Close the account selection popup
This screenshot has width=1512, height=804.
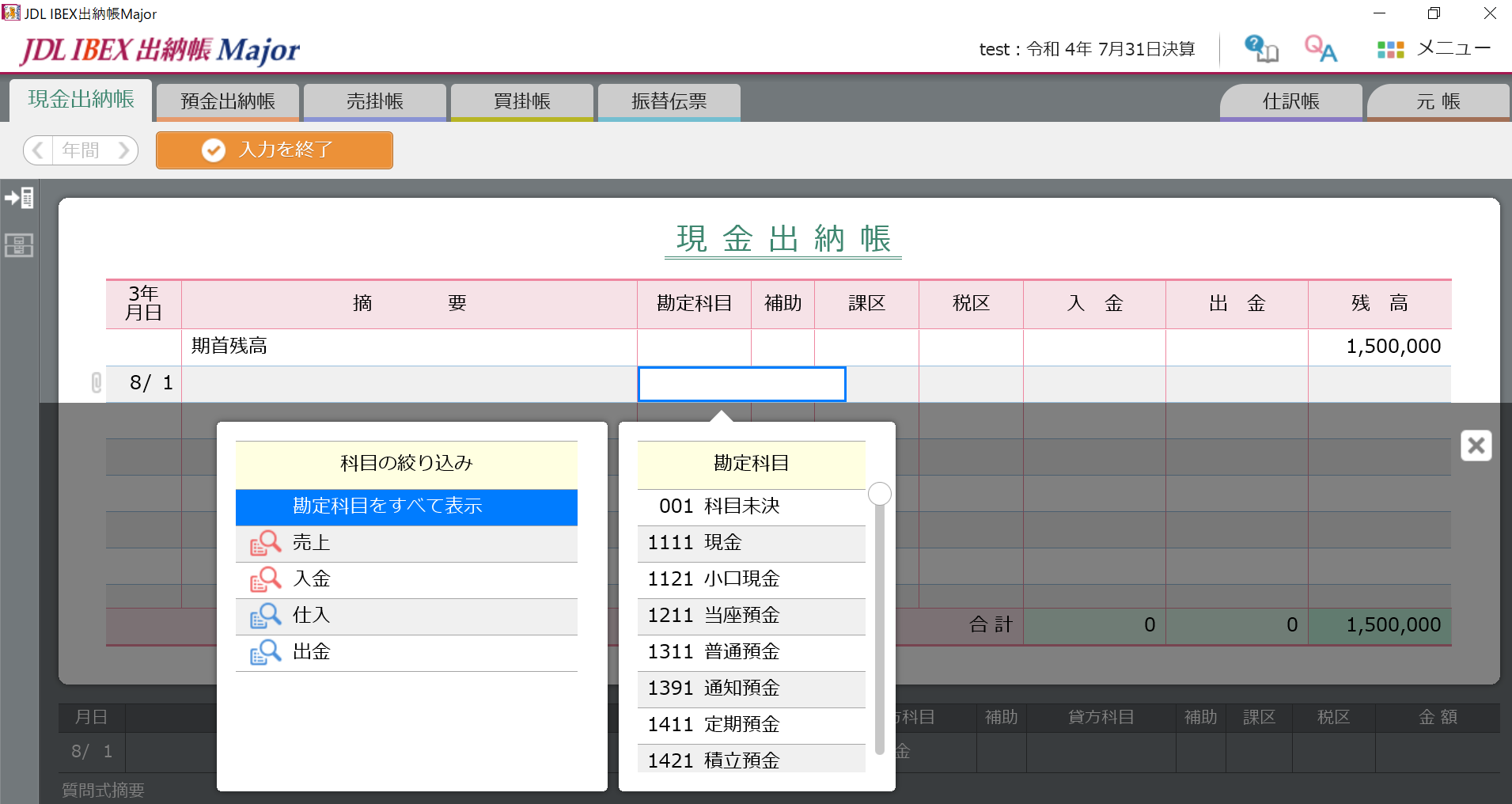1476,445
